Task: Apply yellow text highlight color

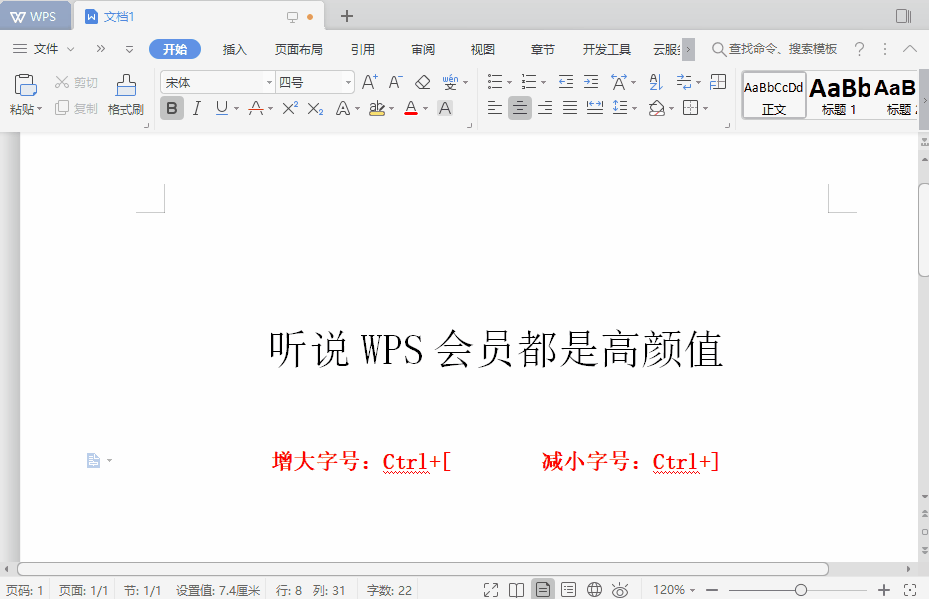Action: (x=377, y=108)
